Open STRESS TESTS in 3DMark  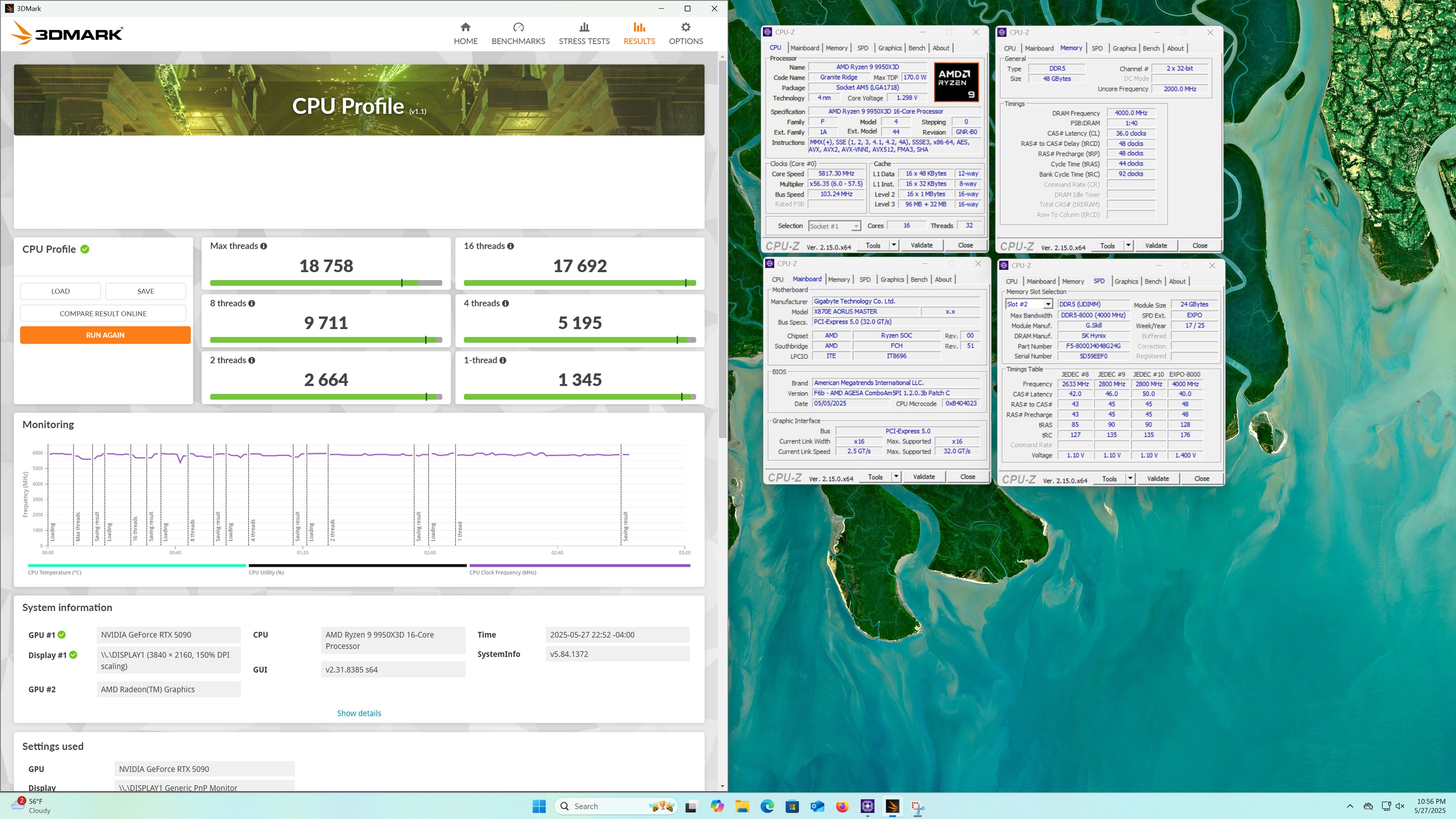click(584, 34)
